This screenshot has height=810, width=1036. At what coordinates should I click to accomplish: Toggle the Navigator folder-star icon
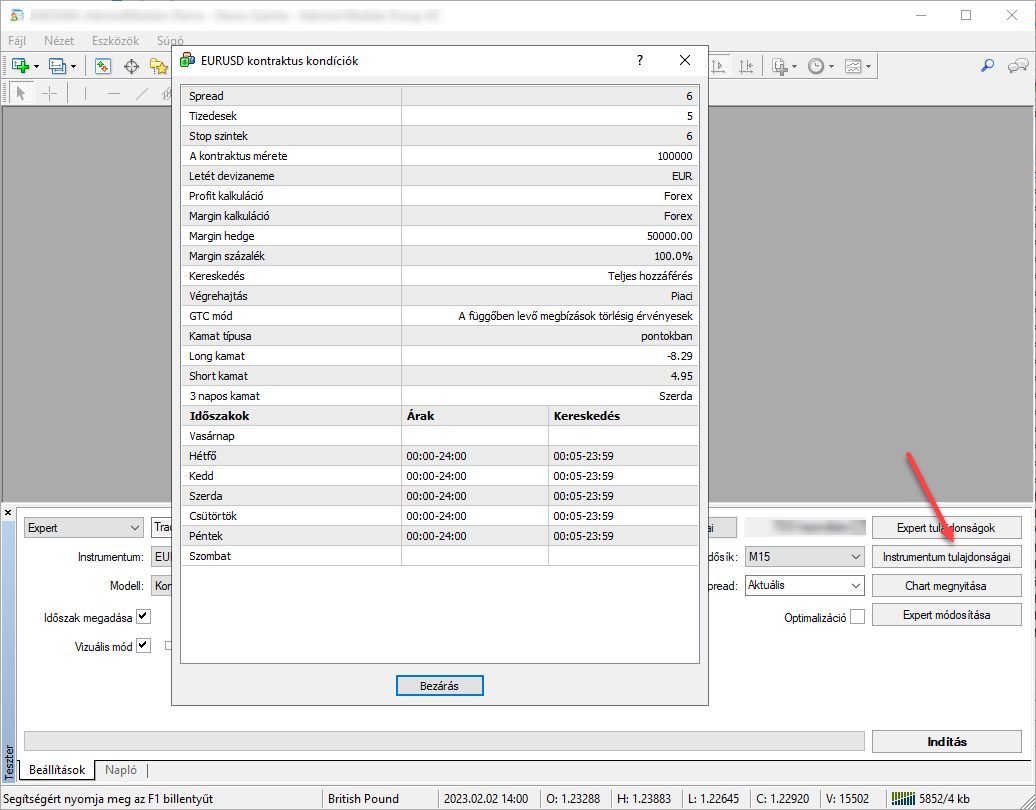159,66
